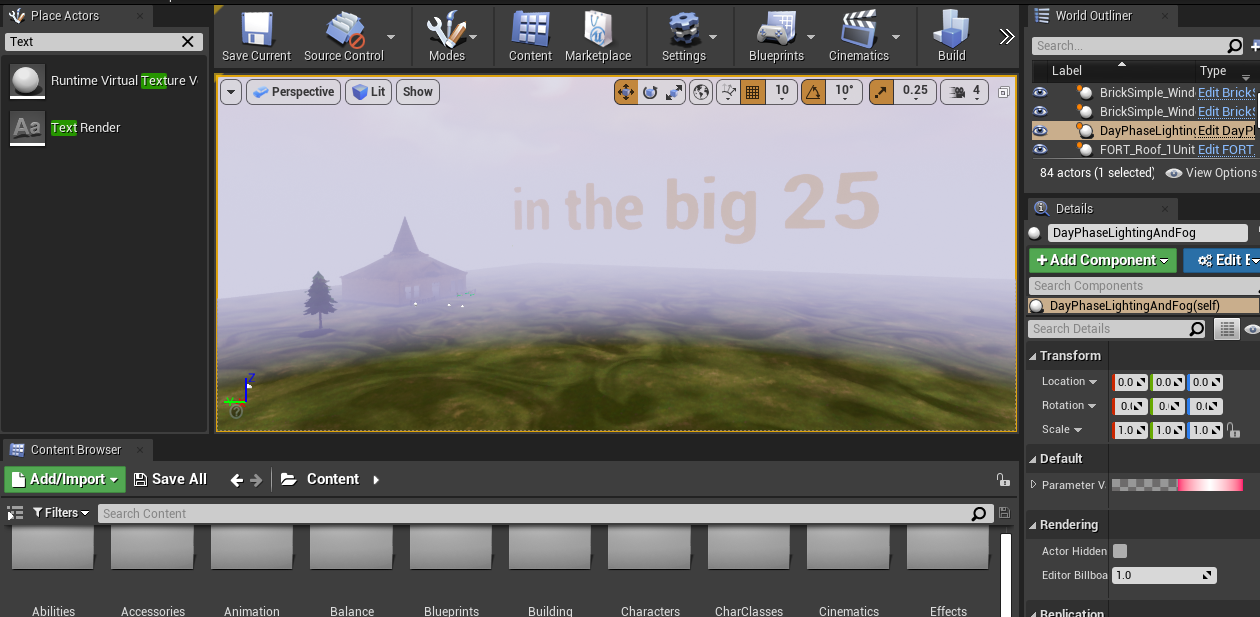Hide FORT_Roof_1Unit actor with its eye icon
Image resolution: width=1260 pixels, height=617 pixels.
pyautogui.click(x=1040, y=149)
